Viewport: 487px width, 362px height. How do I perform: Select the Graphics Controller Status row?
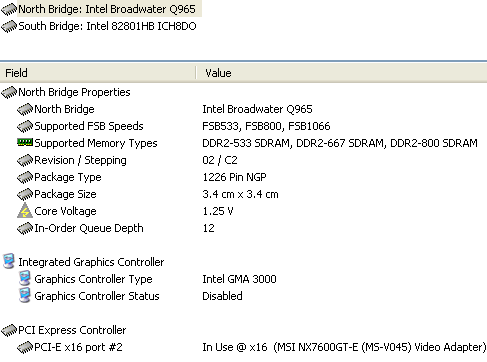click(x=243, y=296)
